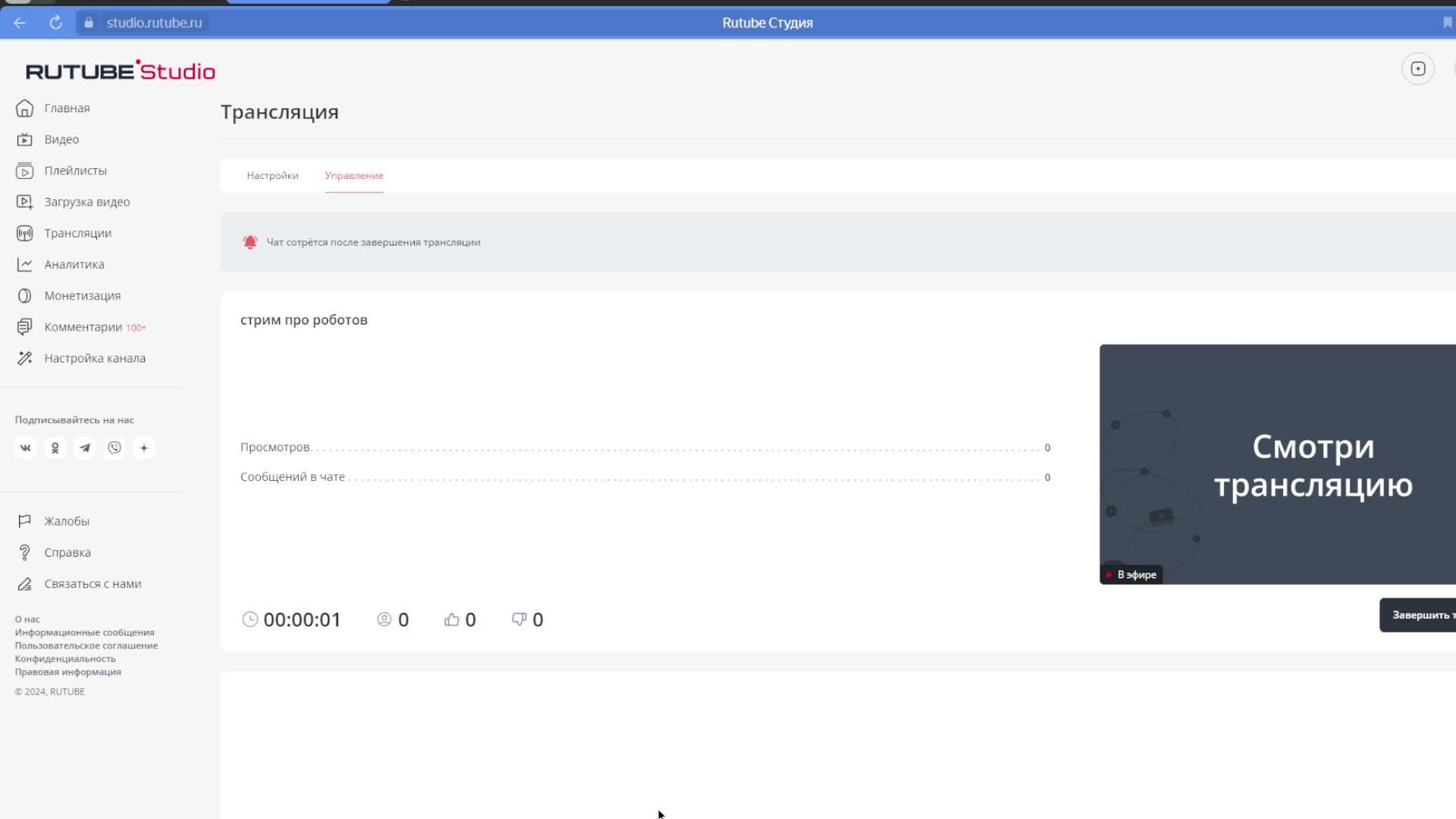The height and width of the screenshot is (819, 1456).
Task: Click the Комментарии chat icon
Action: click(24, 327)
